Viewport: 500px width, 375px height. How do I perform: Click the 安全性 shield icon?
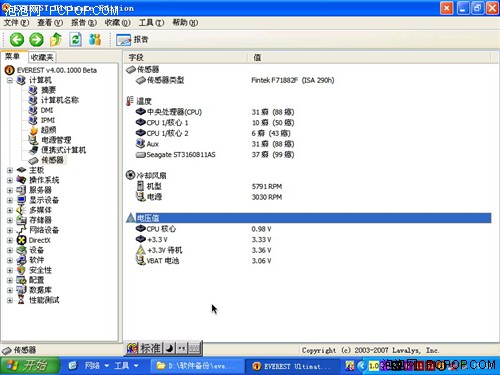(21, 270)
